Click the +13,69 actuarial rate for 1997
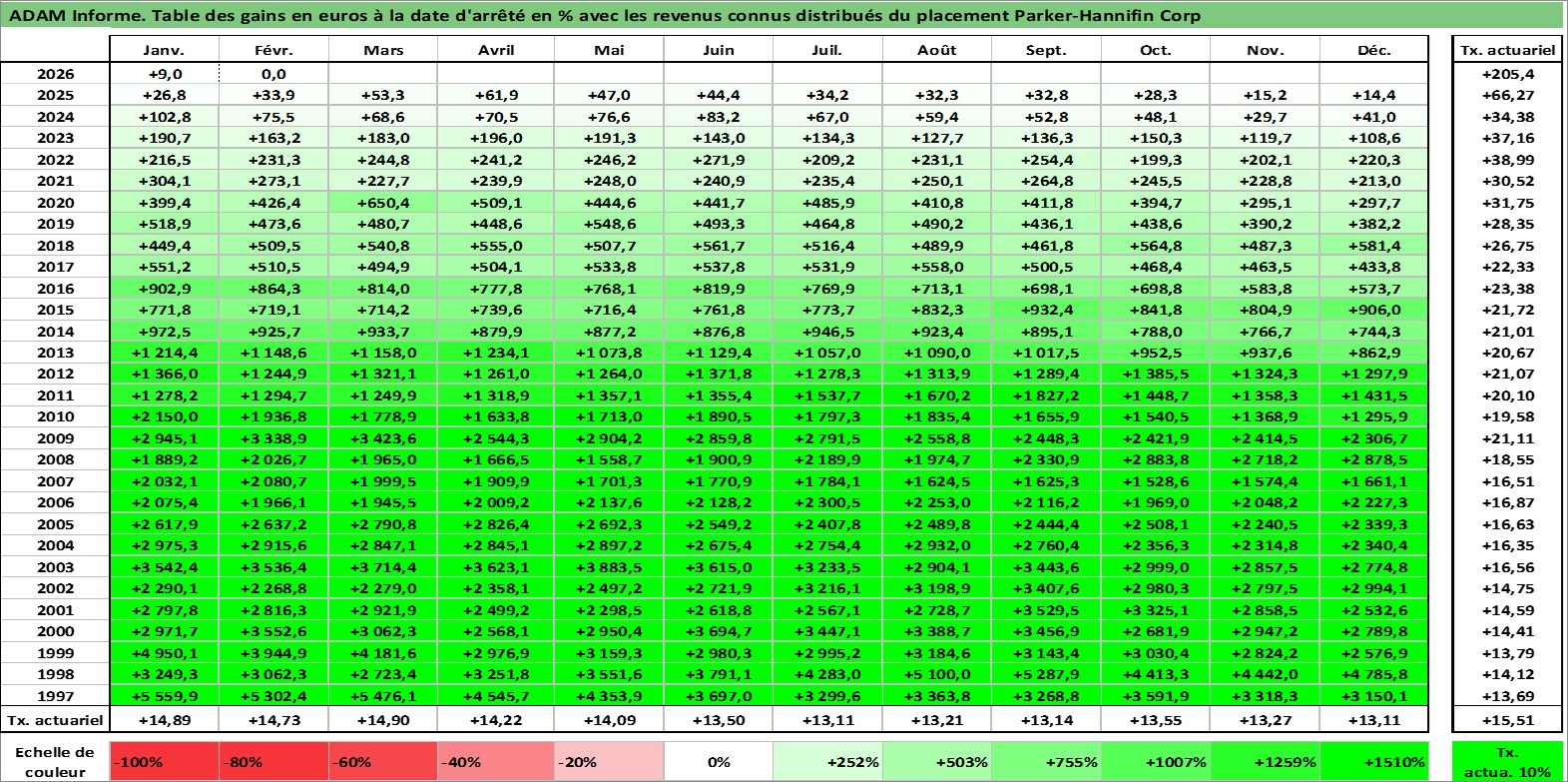1568x782 pixels. coord(1507,696)
